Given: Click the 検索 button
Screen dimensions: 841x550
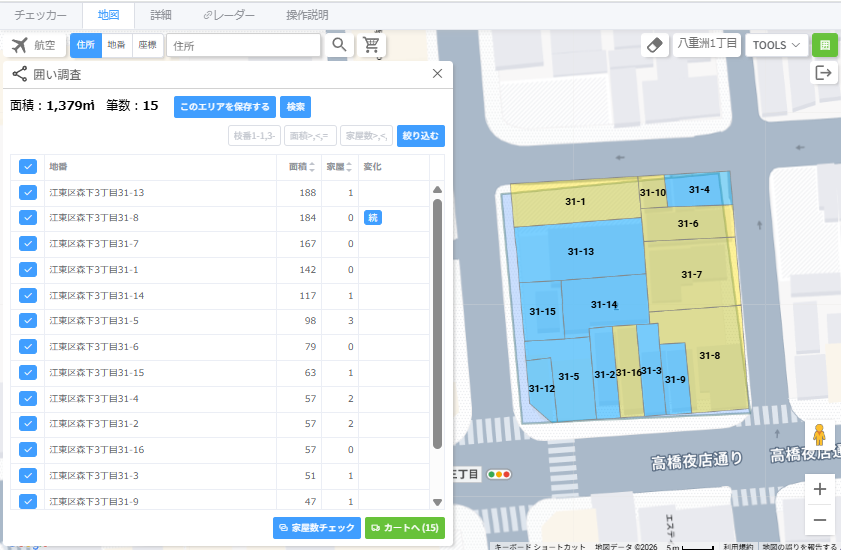Looking at the screenshot, I should pyautogui.click(x=296, y=107).
